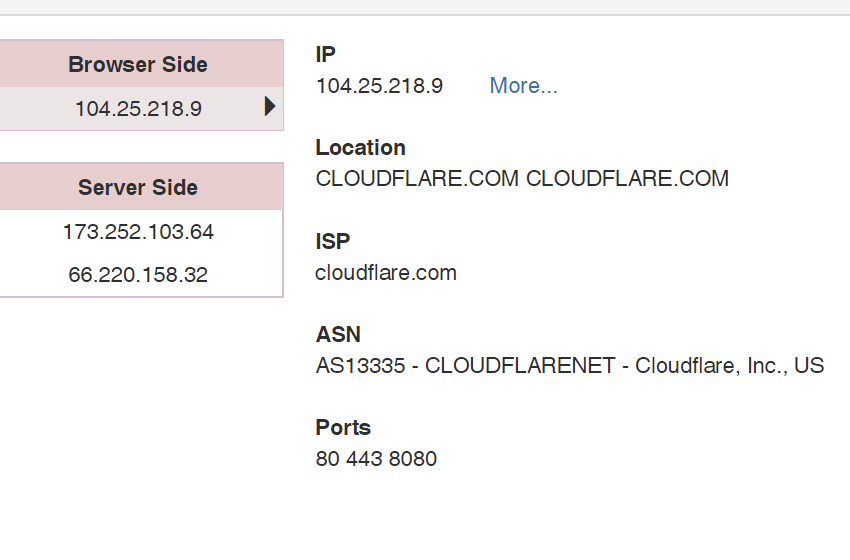This screenshot has height=560, width=850.
Task: Click the ASN heading
Action: point(338,334)
